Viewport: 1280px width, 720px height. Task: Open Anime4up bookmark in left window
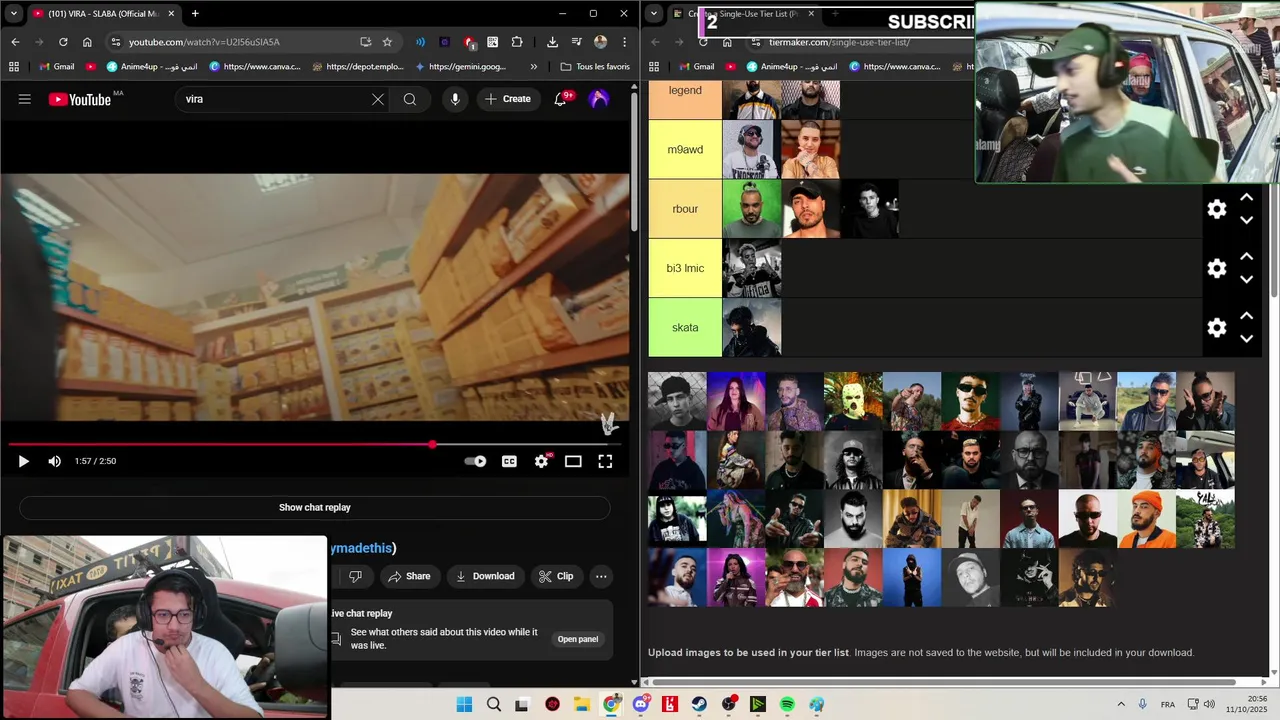pos(152,67)
